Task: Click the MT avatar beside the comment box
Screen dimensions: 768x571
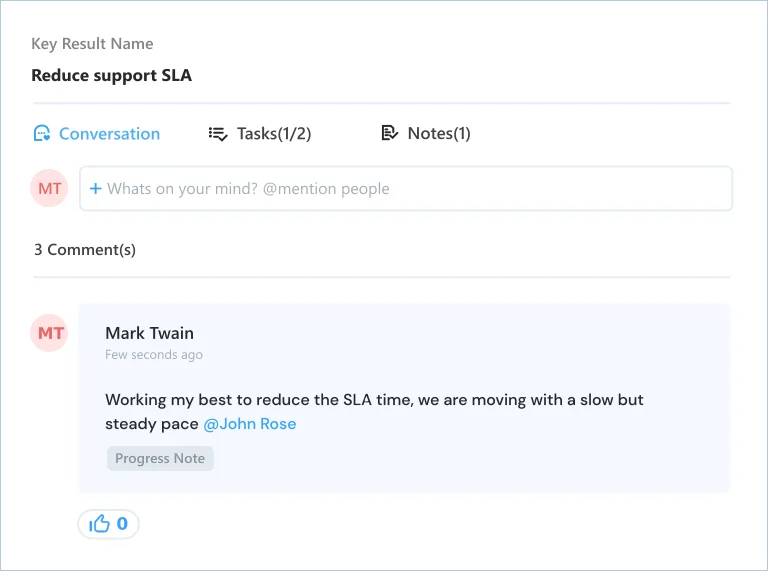Action: tap(49, 188)
